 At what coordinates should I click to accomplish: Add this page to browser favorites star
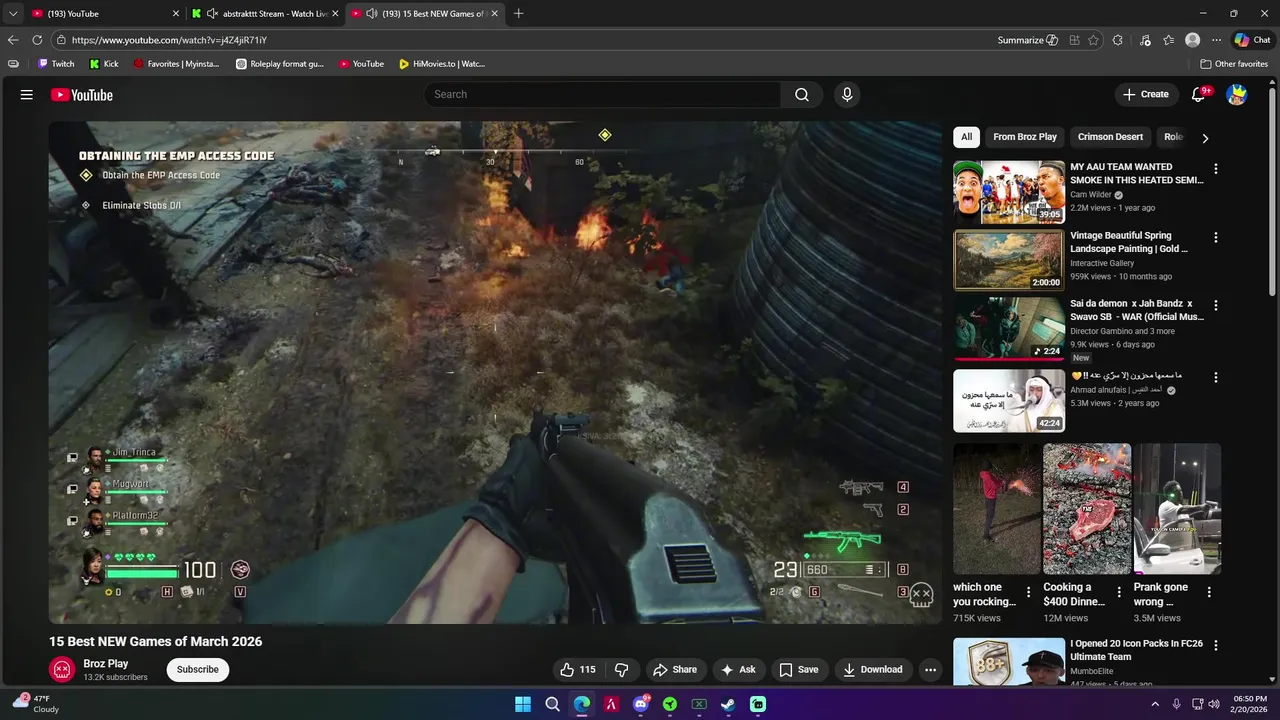pyautogui.click(x=1093, y=40)
